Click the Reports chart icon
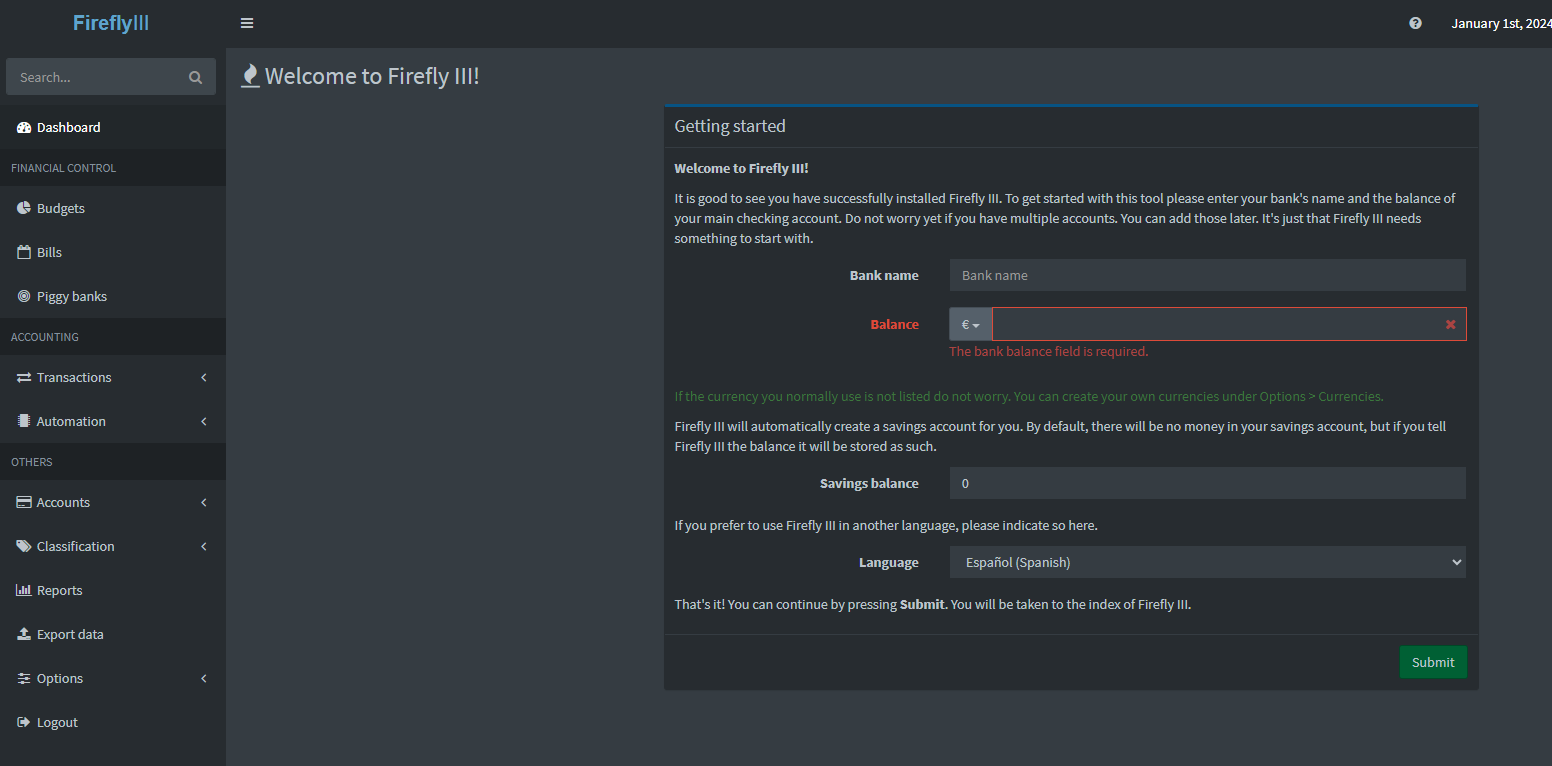 point(24,590)
